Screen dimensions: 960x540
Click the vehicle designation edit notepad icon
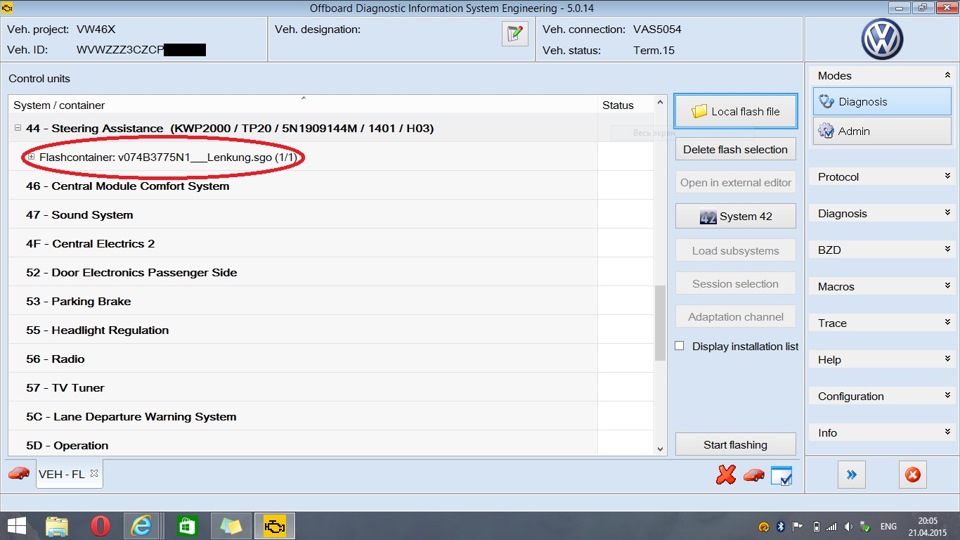coord(515,34)
